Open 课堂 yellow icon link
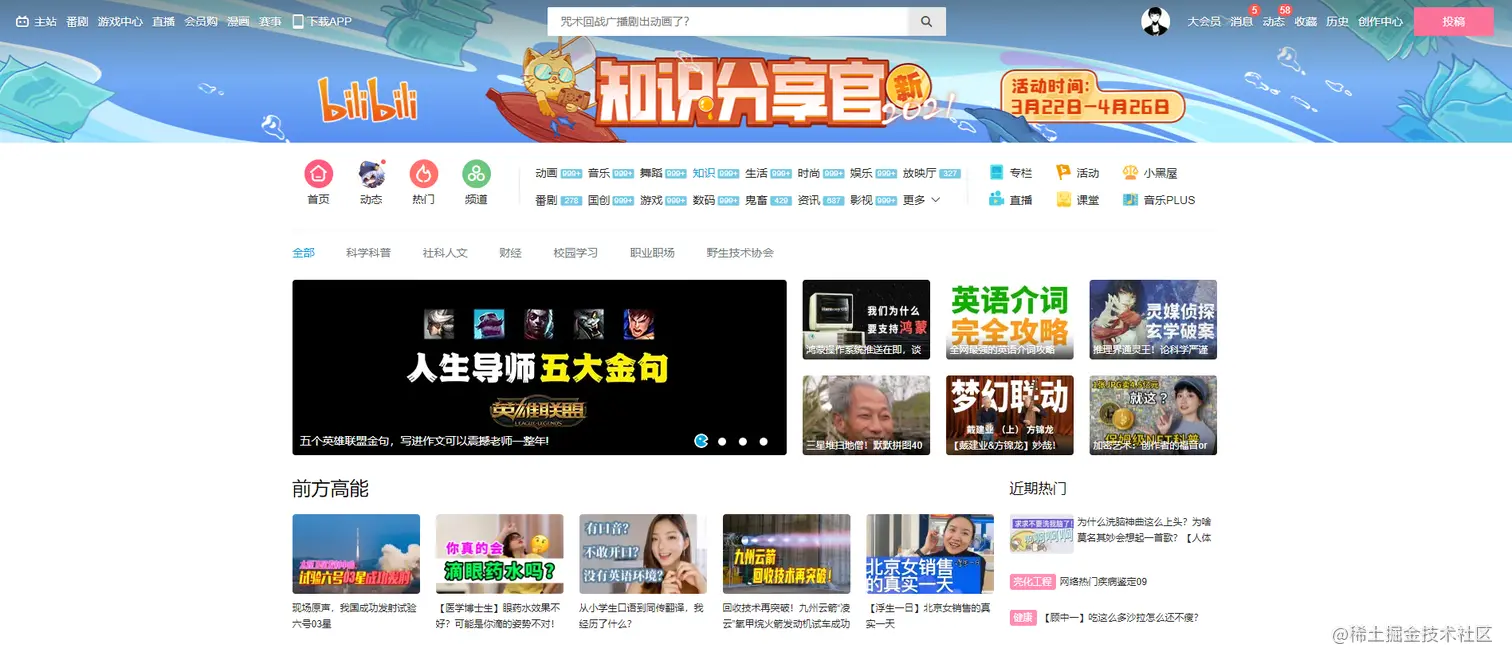The width and height of the screenshot is (1512, 664). (1077, 200)
